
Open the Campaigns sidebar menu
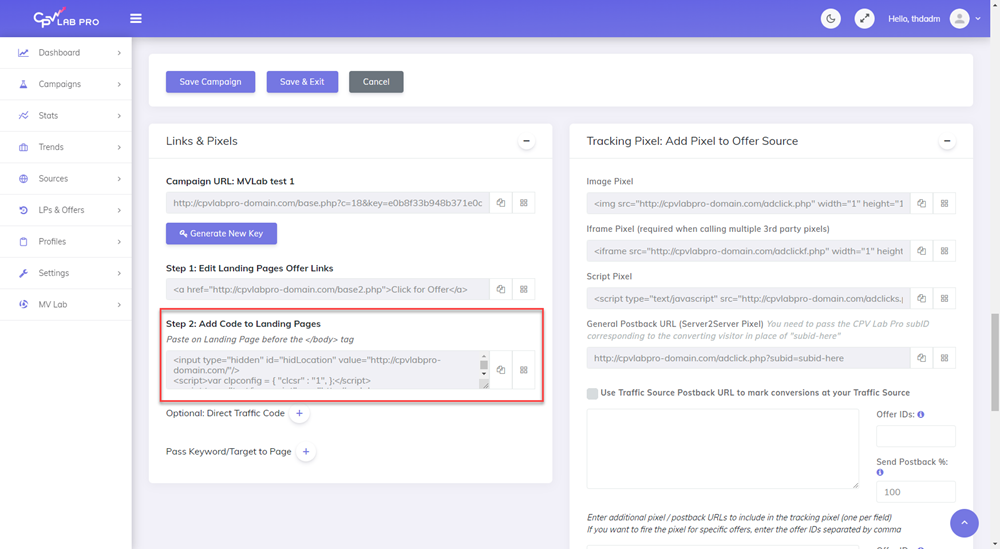[66, 84]
